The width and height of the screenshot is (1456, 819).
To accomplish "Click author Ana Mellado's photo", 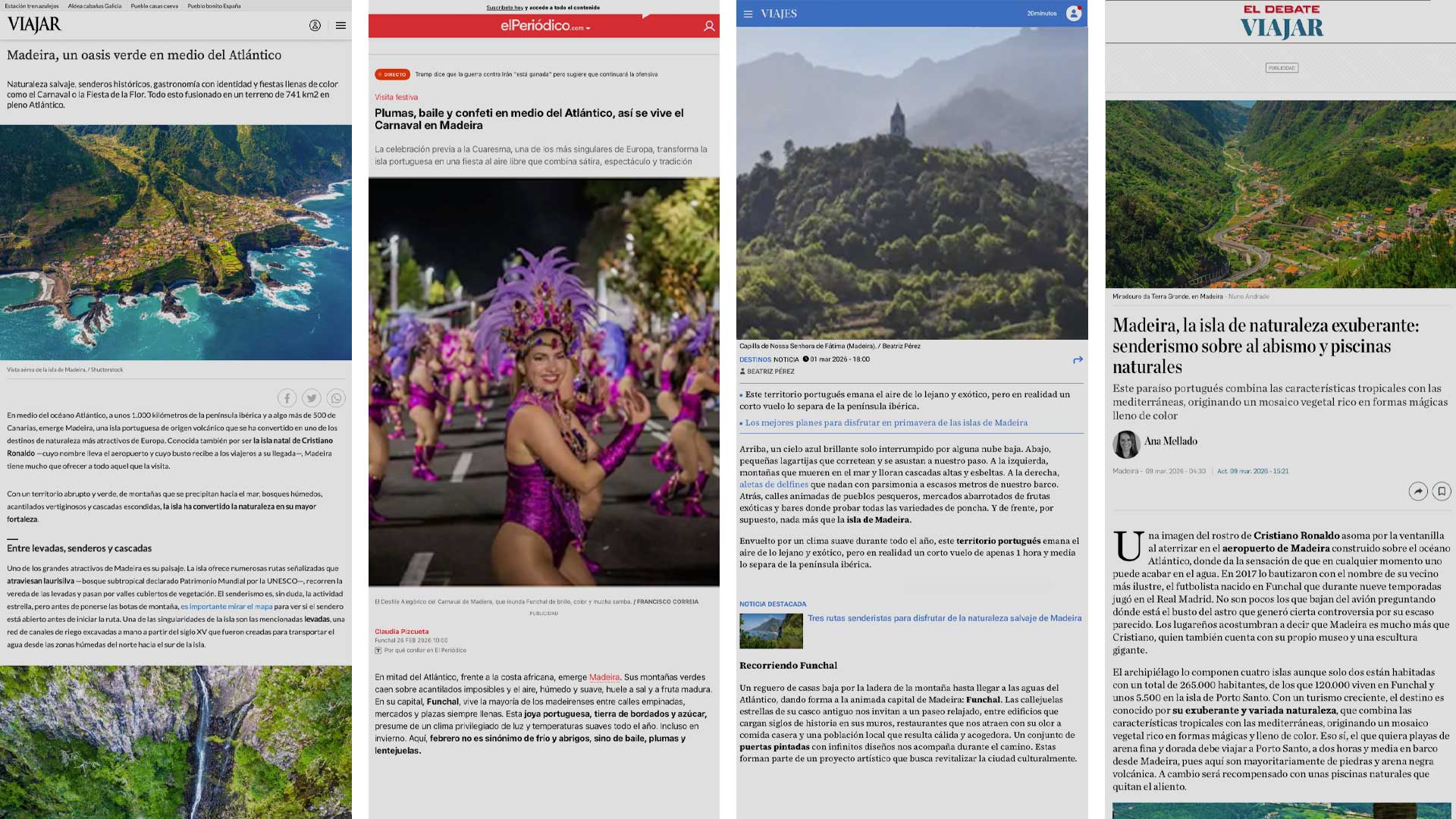I will point(1126,444).
